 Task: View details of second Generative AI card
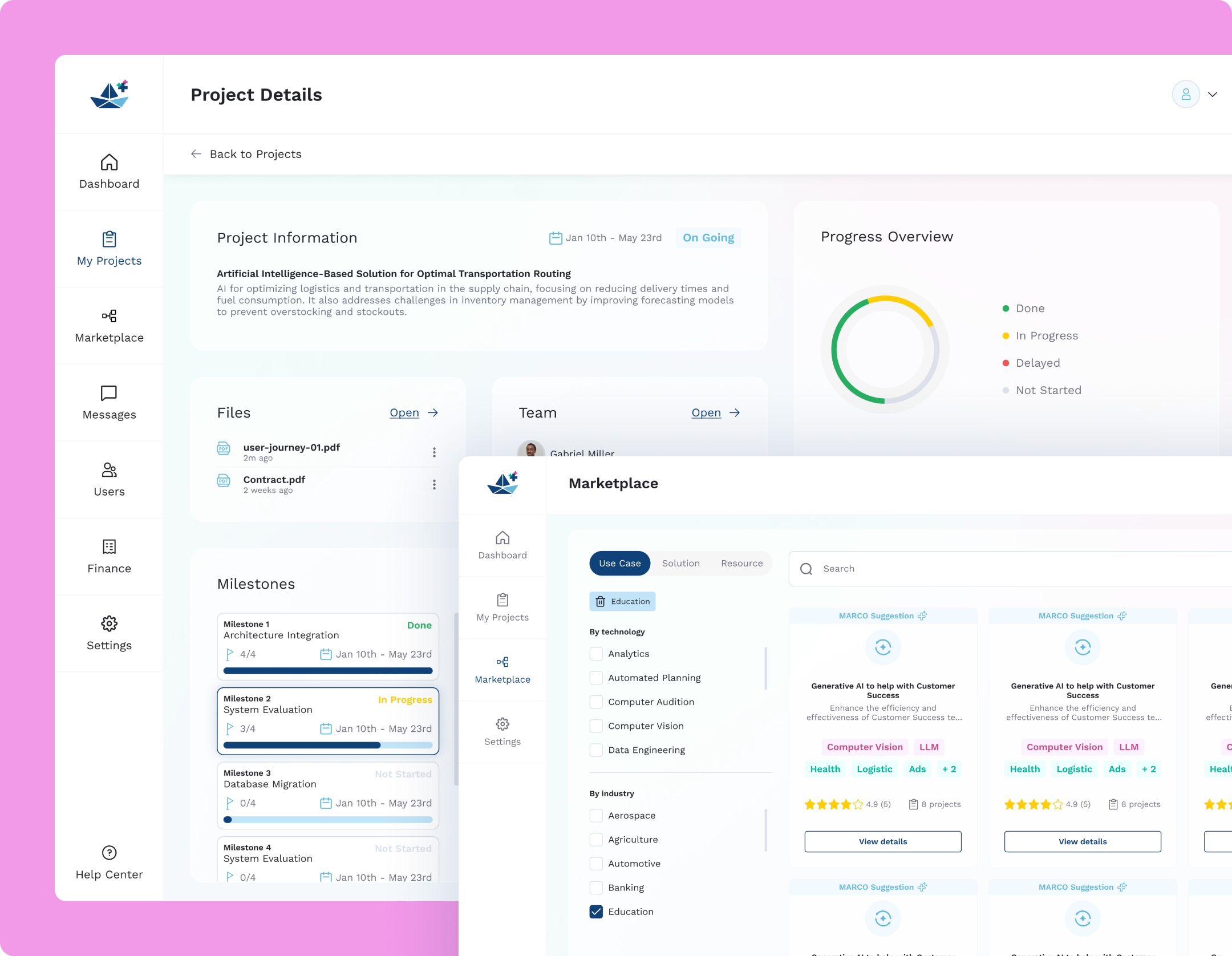pyautogui.click(x=1083, y=841)
